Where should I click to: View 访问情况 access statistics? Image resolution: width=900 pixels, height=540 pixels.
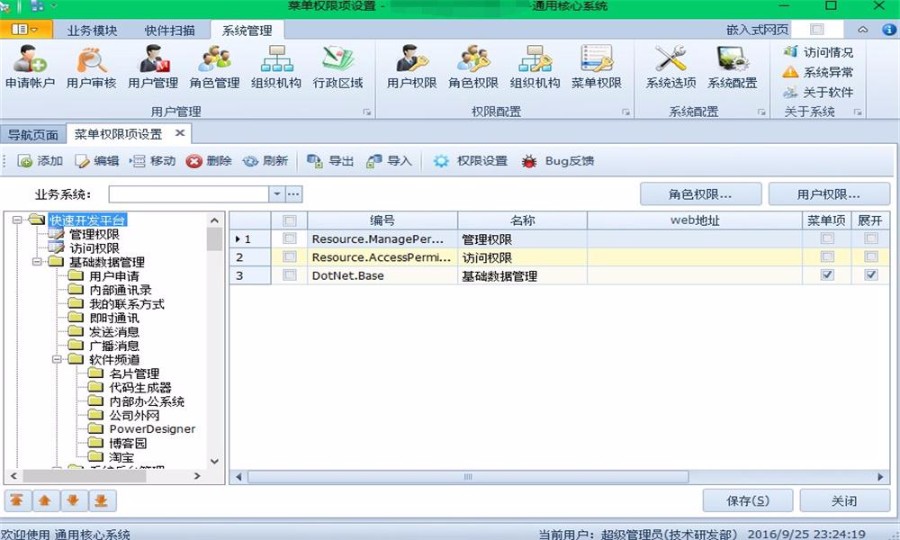click(x=819, y=52)
